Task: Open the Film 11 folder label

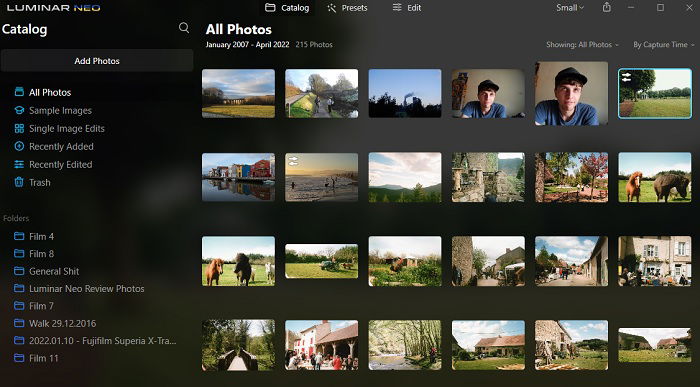Action: [x=44, y=358]
